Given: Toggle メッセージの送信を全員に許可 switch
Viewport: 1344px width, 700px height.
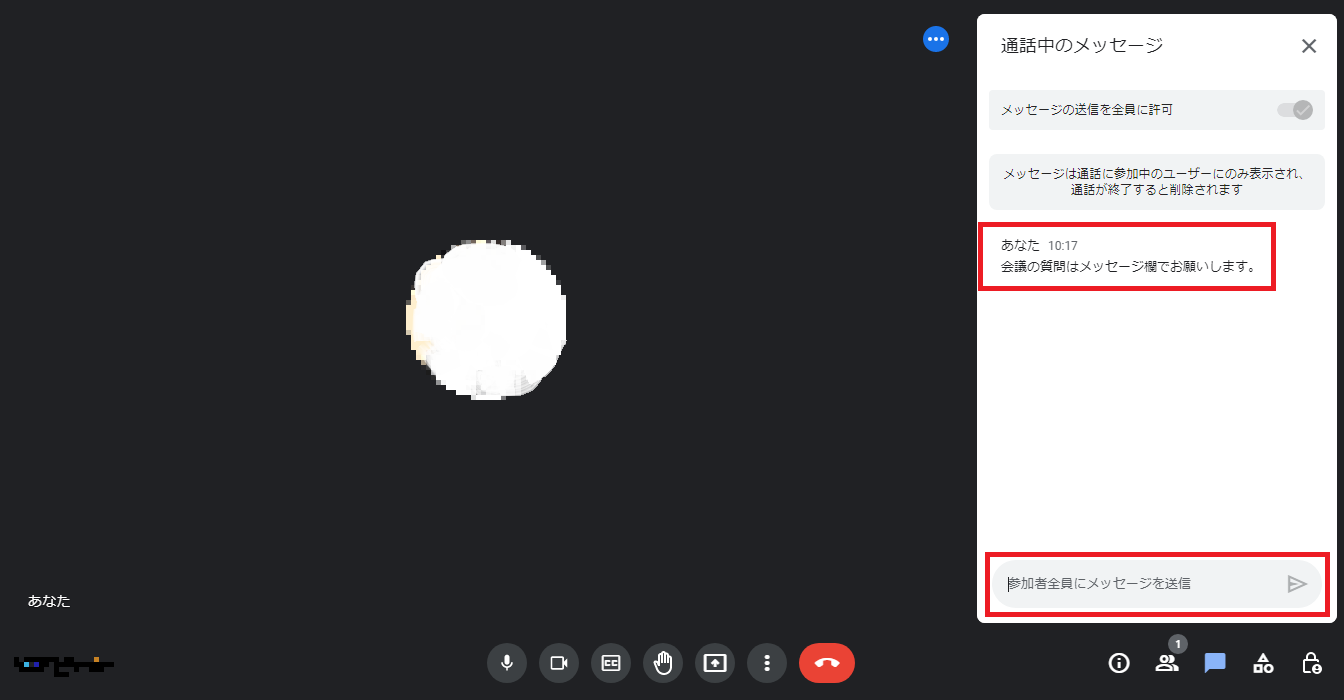Looking at the screenshot, I should point(1295,110).
